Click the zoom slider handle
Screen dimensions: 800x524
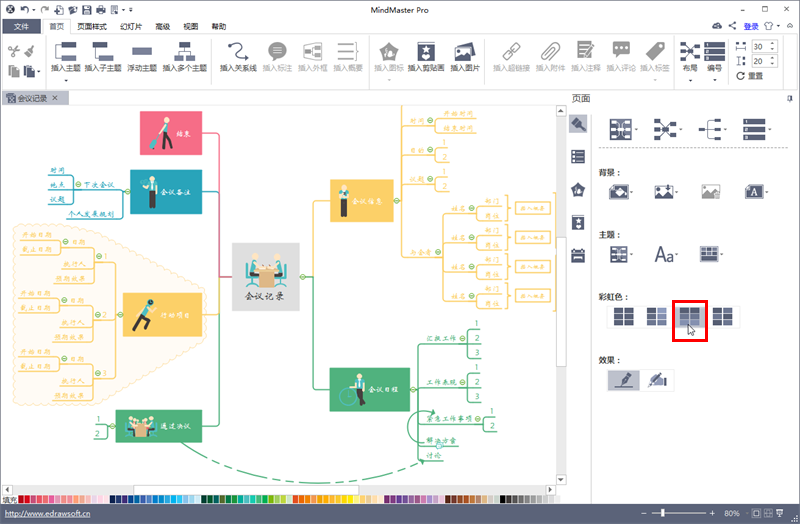pos(662,513)
